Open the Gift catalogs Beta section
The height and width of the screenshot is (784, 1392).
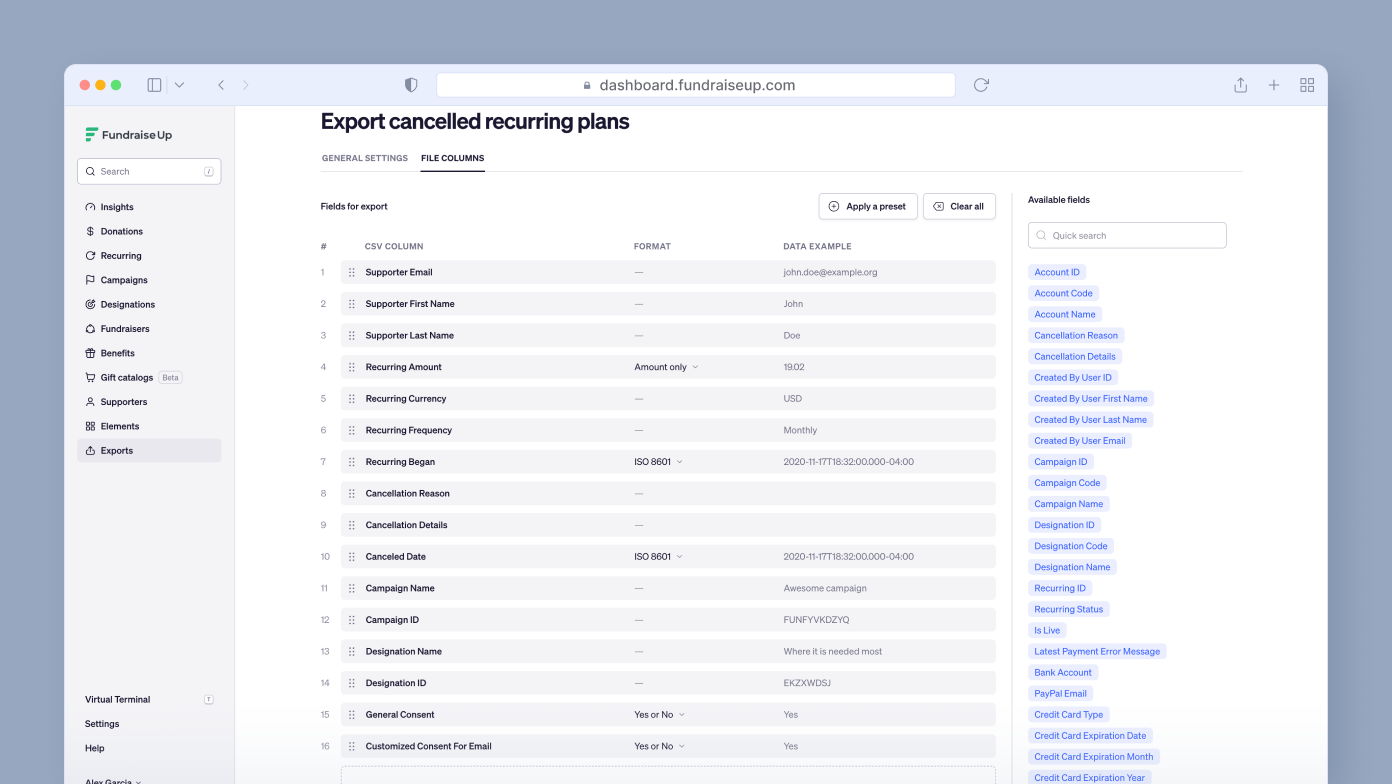[x=124, y=377]
